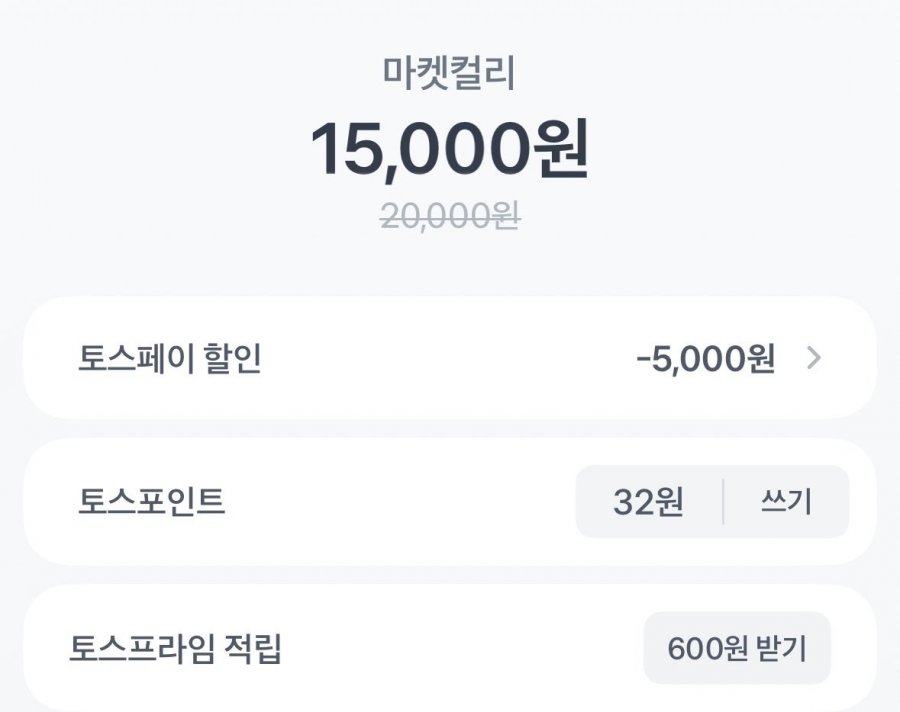Viewport: 900px width, 712px height.
Task: Click the word 할인 in the first row
Action: click(236, 359)
